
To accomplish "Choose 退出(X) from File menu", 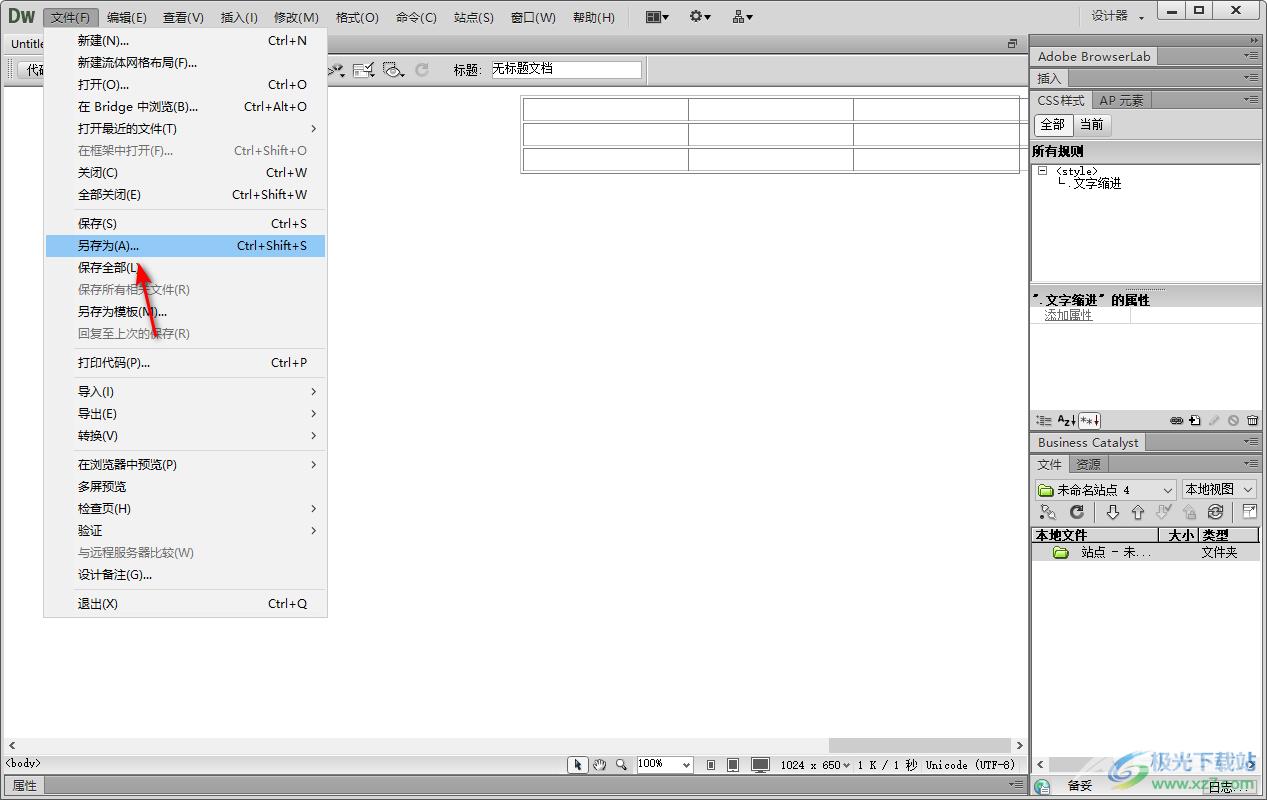I will pyautogui.click(x=186, y=604).
